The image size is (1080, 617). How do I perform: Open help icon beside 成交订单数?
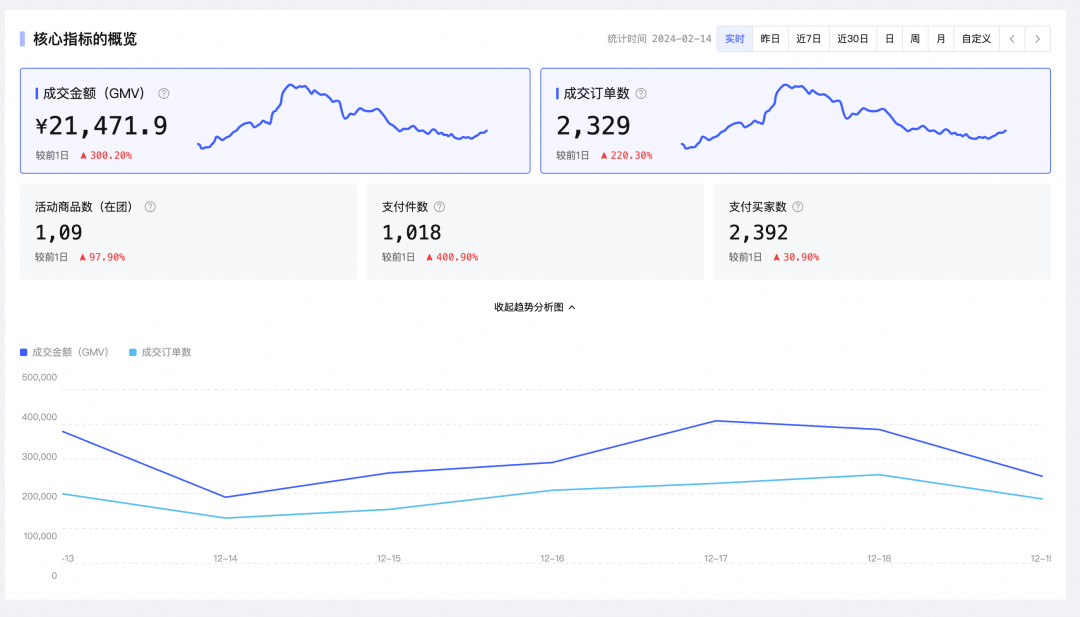click(641, 94)
